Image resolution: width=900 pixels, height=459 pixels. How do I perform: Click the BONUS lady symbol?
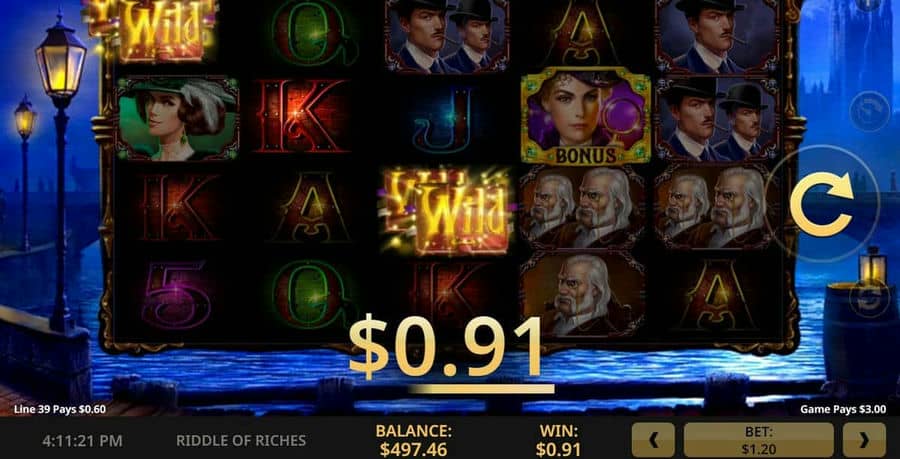(x=585, y=116)
